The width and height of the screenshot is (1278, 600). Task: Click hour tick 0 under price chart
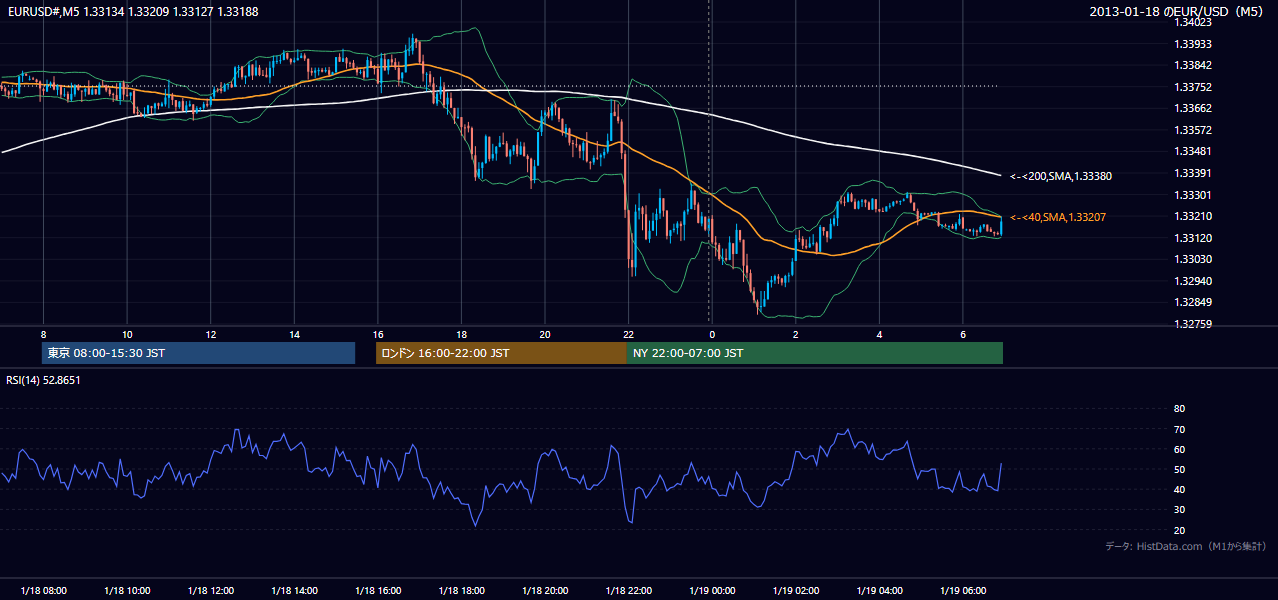(x=712, y=334)
